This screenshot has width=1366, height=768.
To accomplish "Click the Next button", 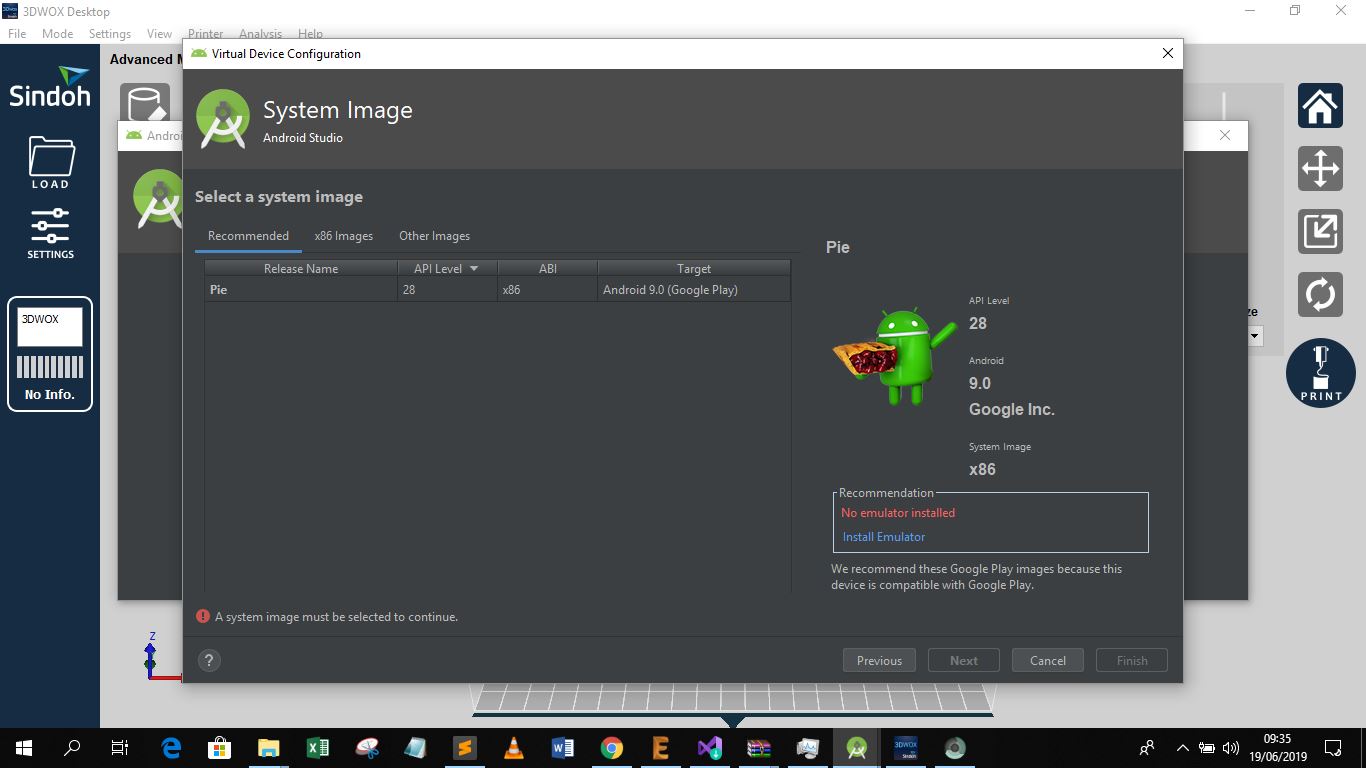I will (964, 660).
